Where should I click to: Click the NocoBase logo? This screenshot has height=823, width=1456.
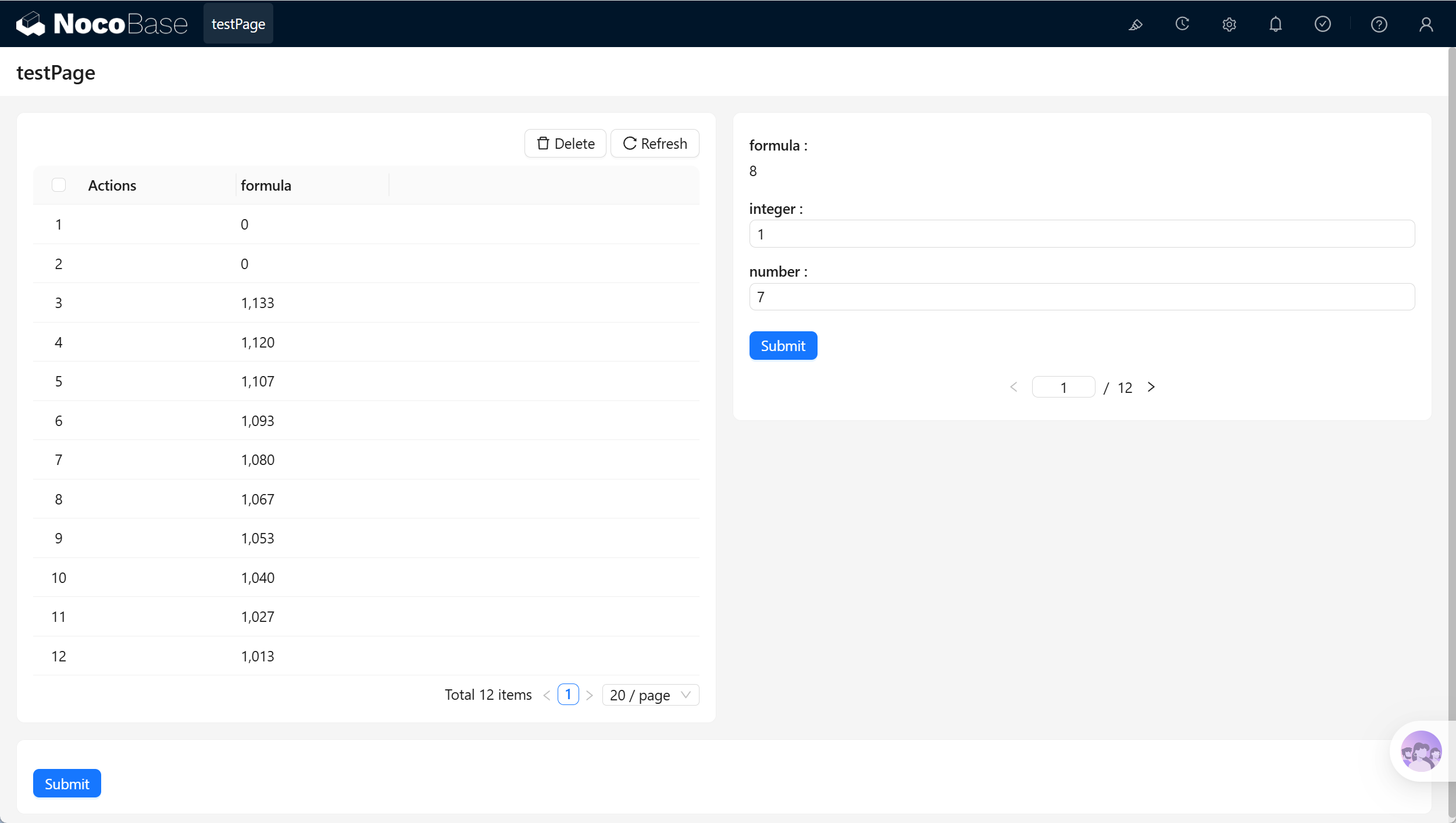102,24
